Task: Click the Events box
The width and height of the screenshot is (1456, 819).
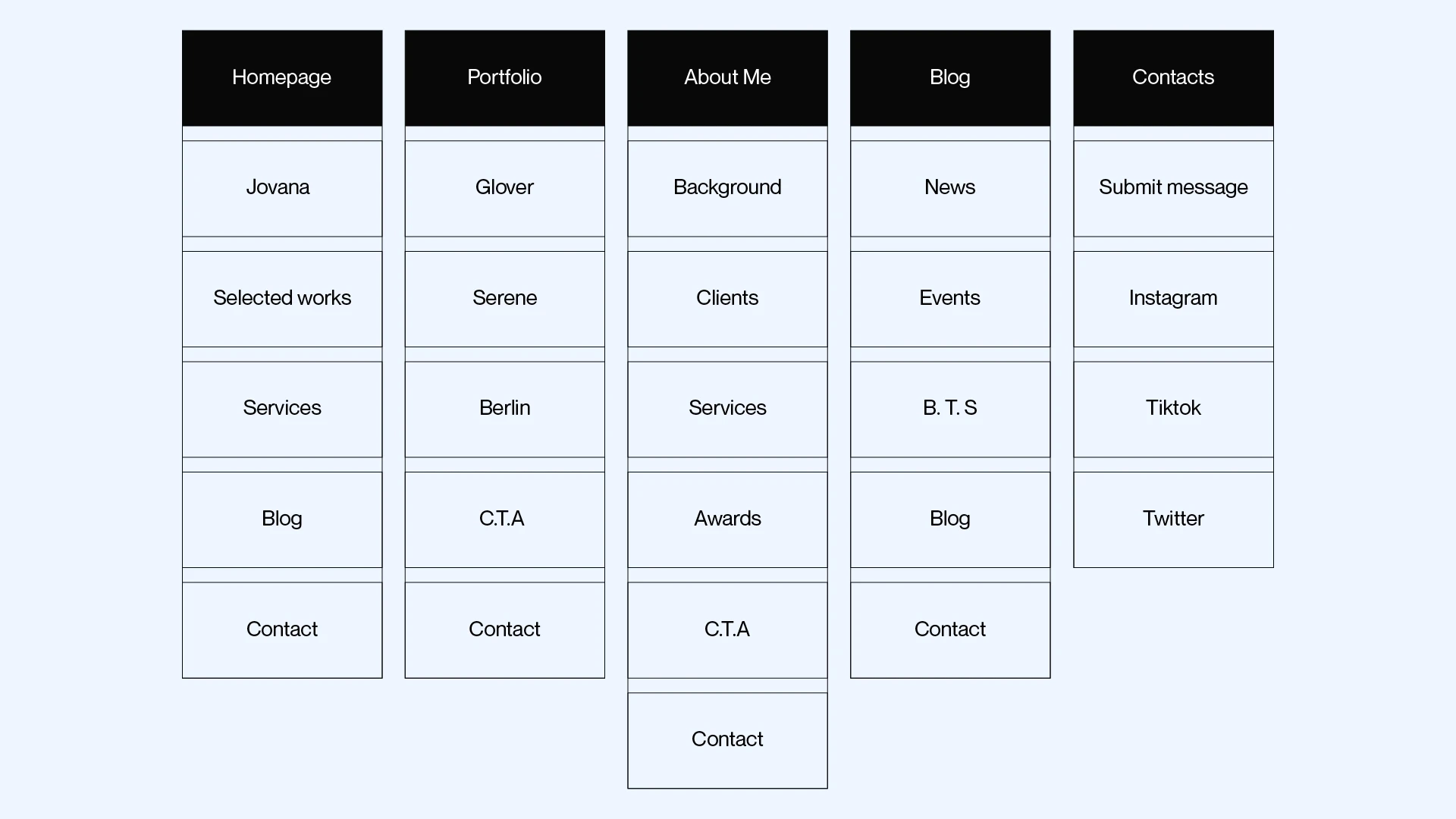Action: pyautogui.click(x=950, y=298)
